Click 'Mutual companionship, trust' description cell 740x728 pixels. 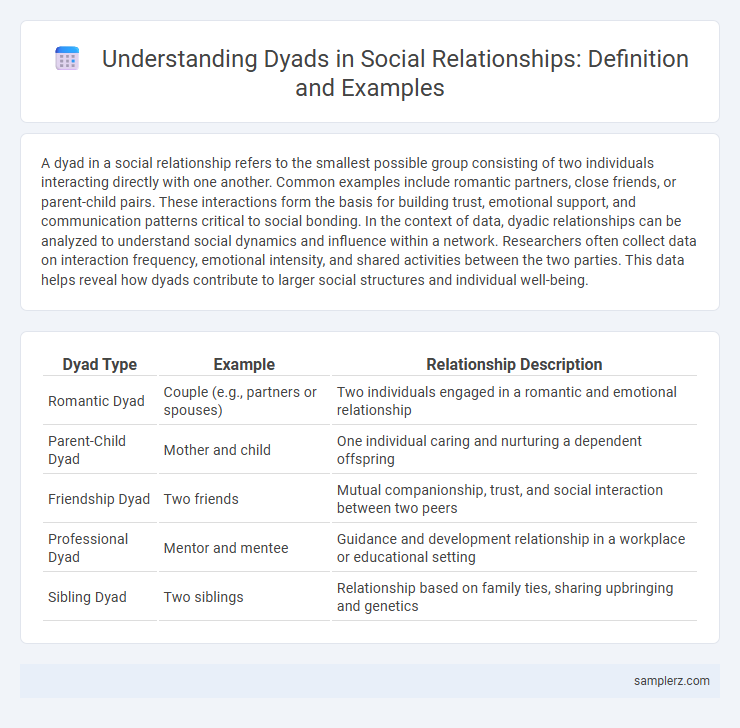514,499
